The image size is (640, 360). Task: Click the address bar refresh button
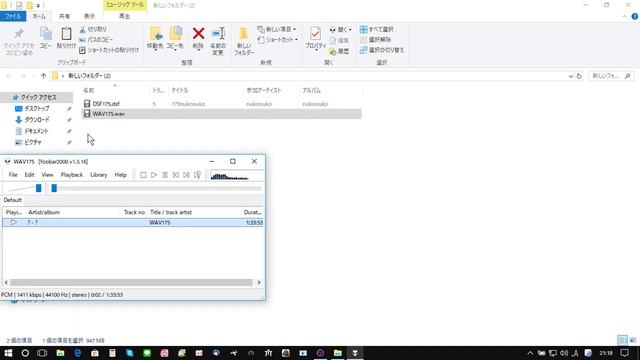[x=579, y=76]
